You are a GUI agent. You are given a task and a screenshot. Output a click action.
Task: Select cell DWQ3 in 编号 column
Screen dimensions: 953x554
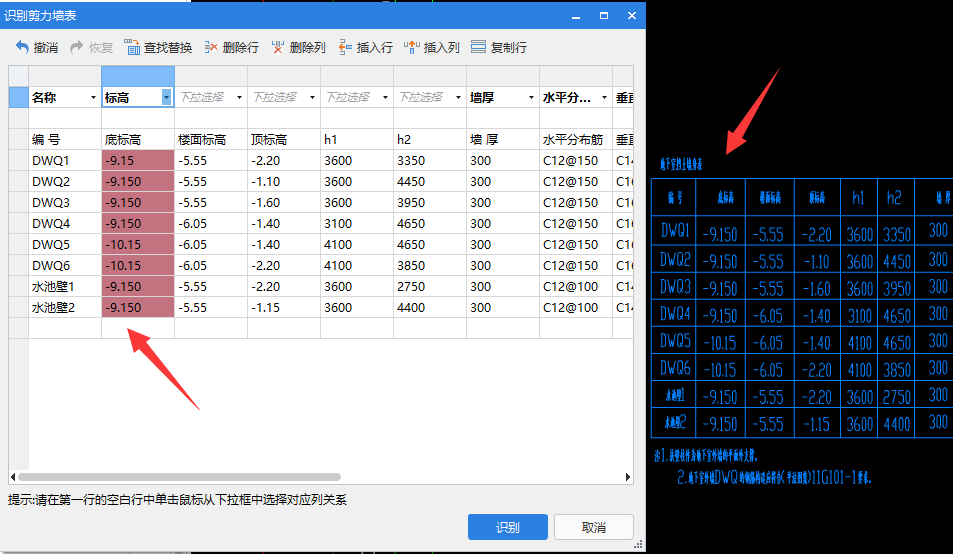(x=65, y=202)
